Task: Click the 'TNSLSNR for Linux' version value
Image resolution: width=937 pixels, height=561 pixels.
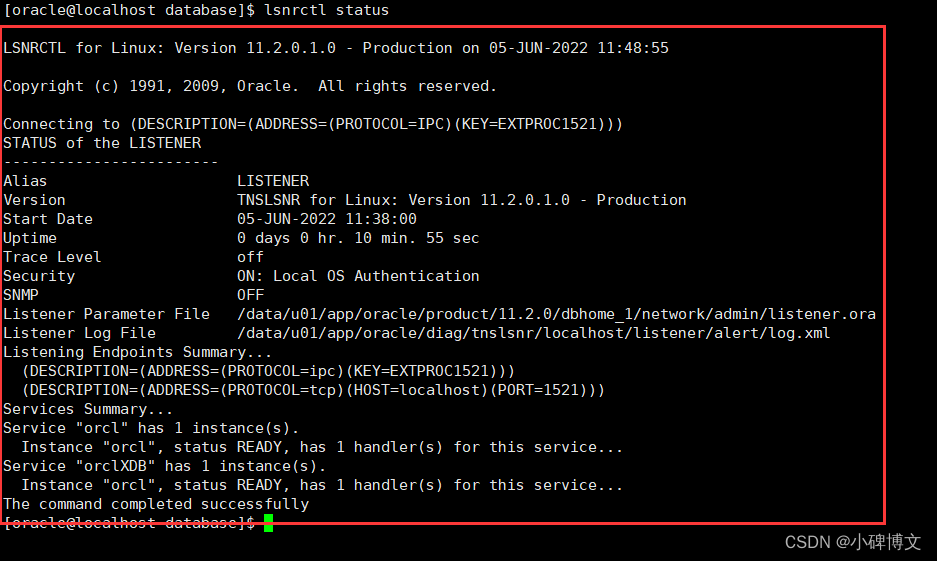Action: click(461, 200)
